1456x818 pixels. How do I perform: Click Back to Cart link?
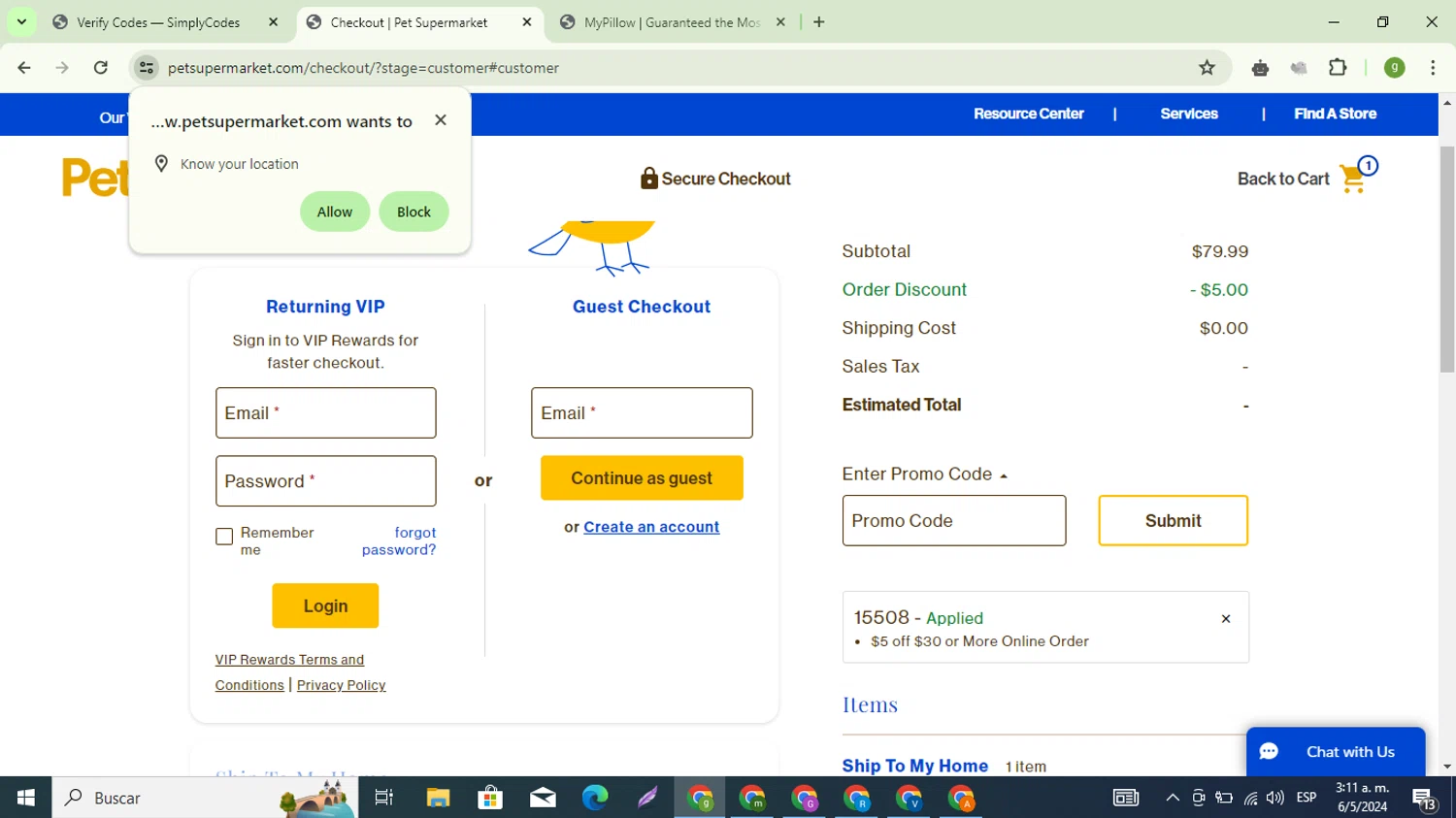pyautogui.click(x=1283, y=179)
